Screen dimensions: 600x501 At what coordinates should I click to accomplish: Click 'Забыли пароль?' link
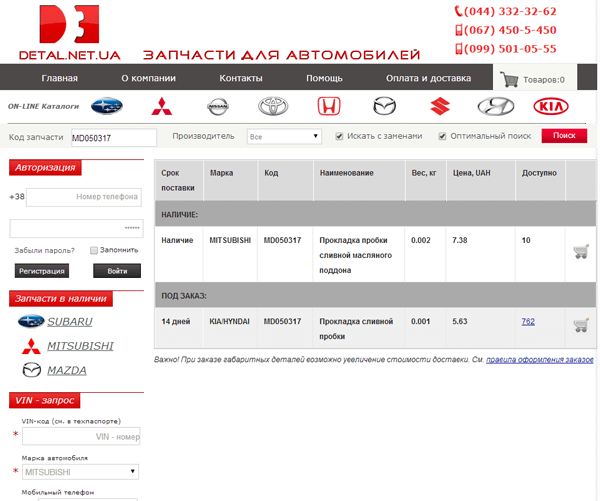pos(44,250)
